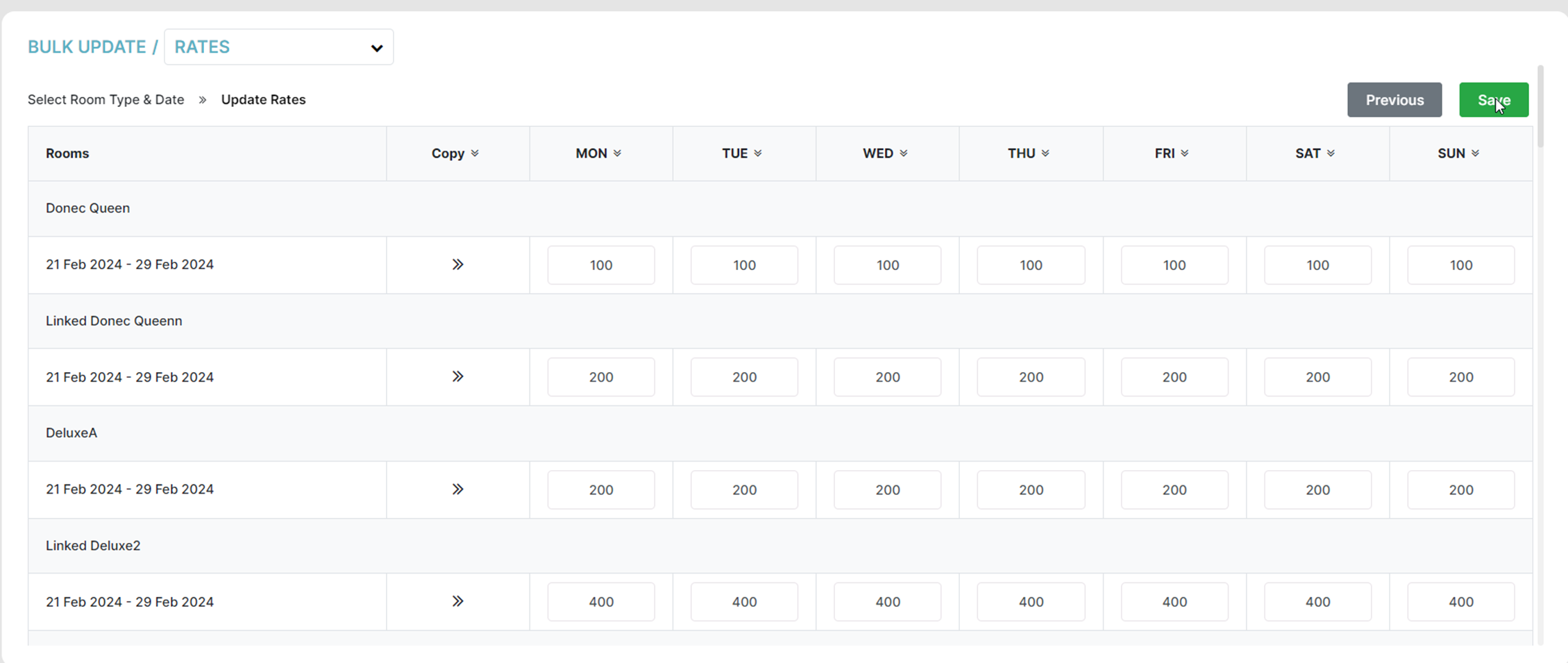Click down-chevron icon beside FRI header
This screenshot has height=663, width=1568.
coord(1185,153)
